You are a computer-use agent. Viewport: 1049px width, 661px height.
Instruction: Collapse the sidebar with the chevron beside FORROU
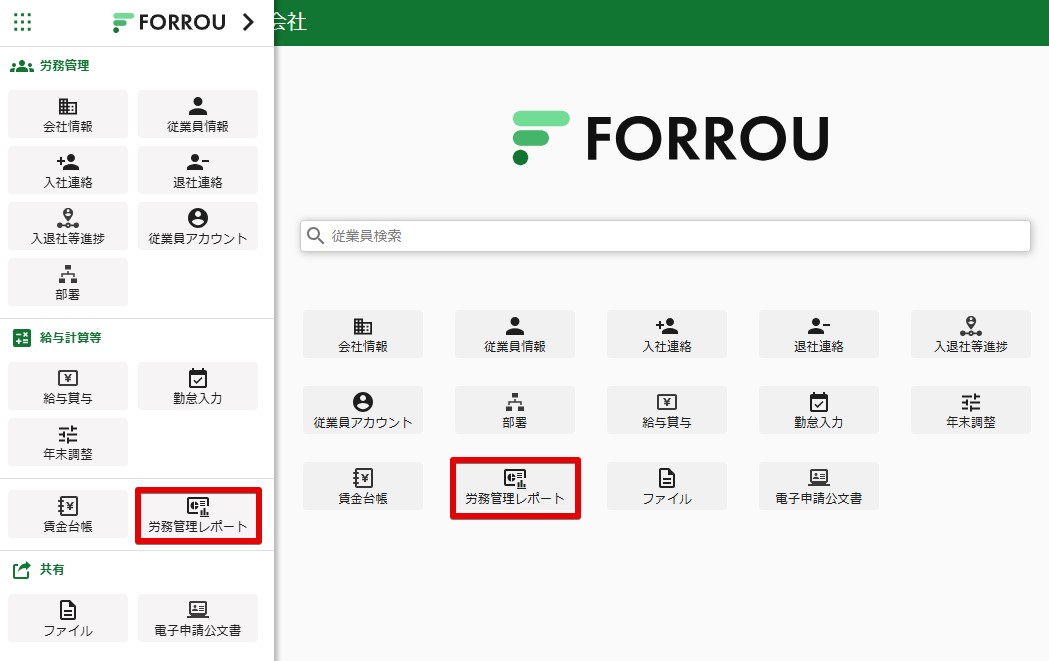(x=249, y=22)
